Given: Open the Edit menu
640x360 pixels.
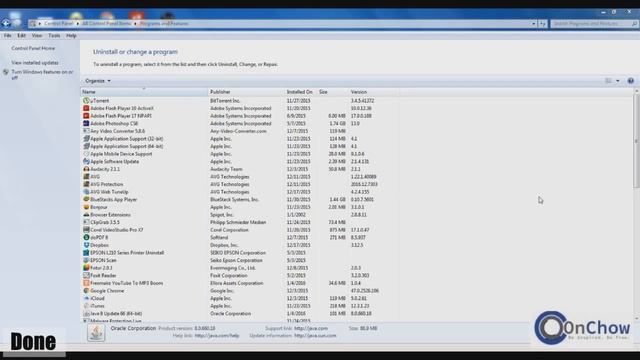Looking at the screenshot, I should [21, 36].
